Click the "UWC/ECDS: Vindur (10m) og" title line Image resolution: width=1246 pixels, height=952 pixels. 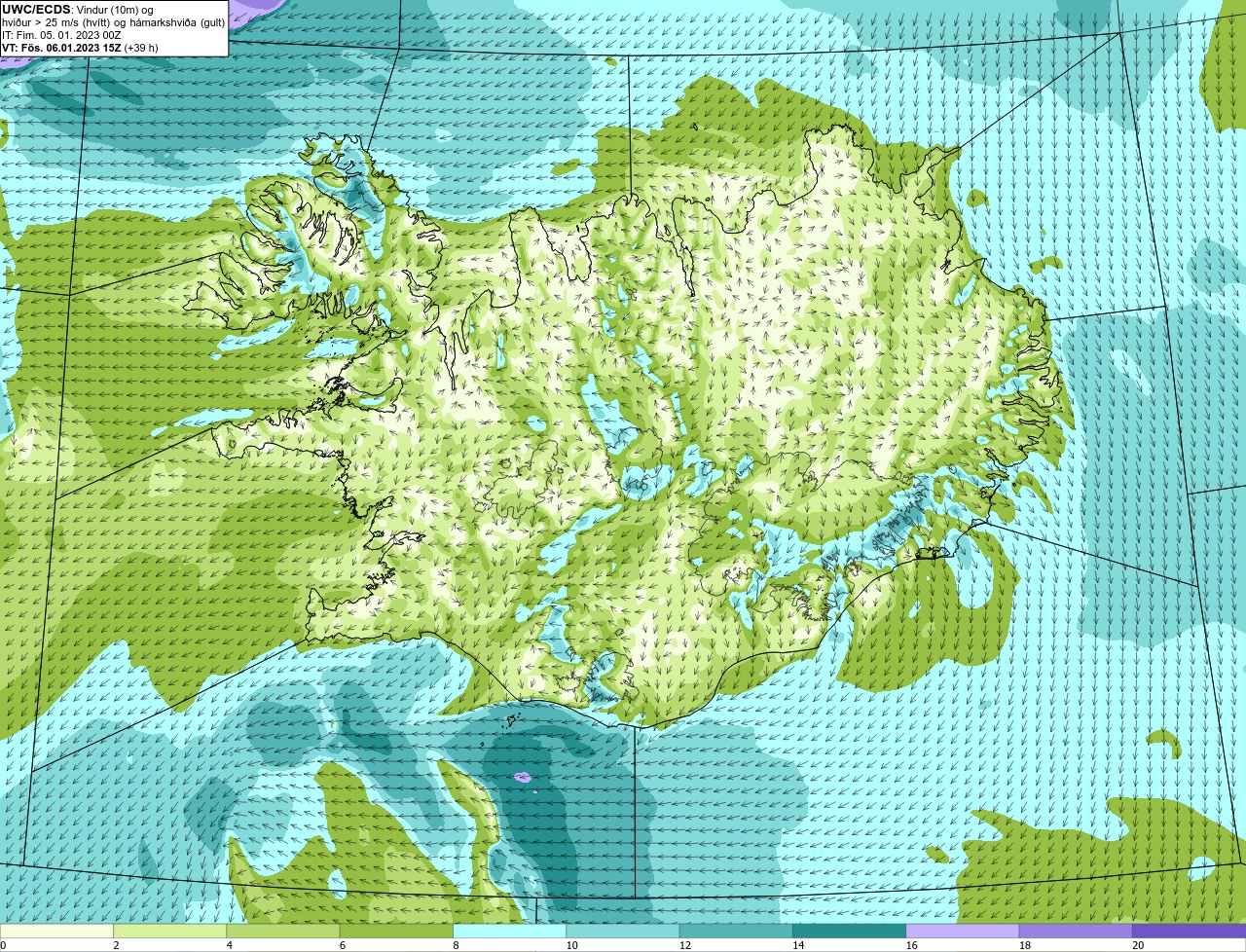pyautogui.click(x=78, y=10)
